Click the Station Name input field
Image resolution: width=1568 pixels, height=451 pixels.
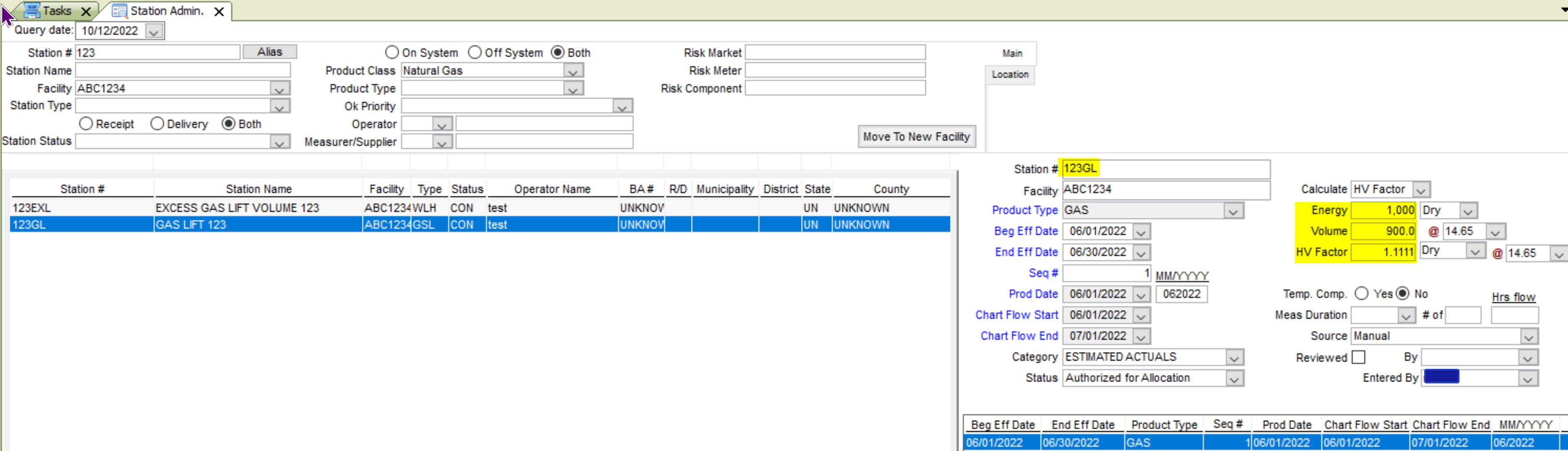pyautogui.click(x=183, y=70)
